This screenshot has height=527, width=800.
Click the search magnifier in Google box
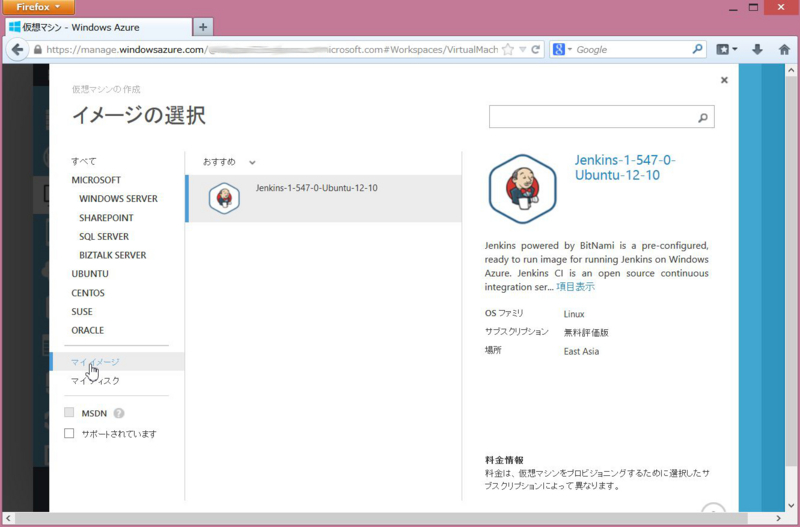tap(697, 49)
